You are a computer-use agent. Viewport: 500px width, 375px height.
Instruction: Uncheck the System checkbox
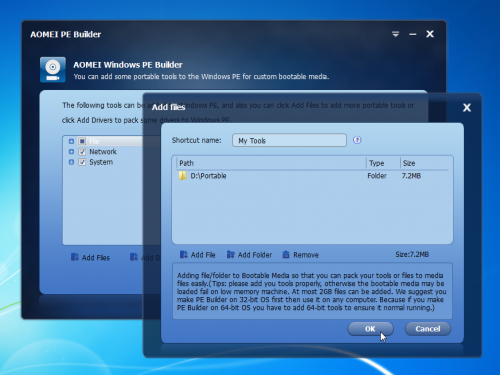point(82,162)
